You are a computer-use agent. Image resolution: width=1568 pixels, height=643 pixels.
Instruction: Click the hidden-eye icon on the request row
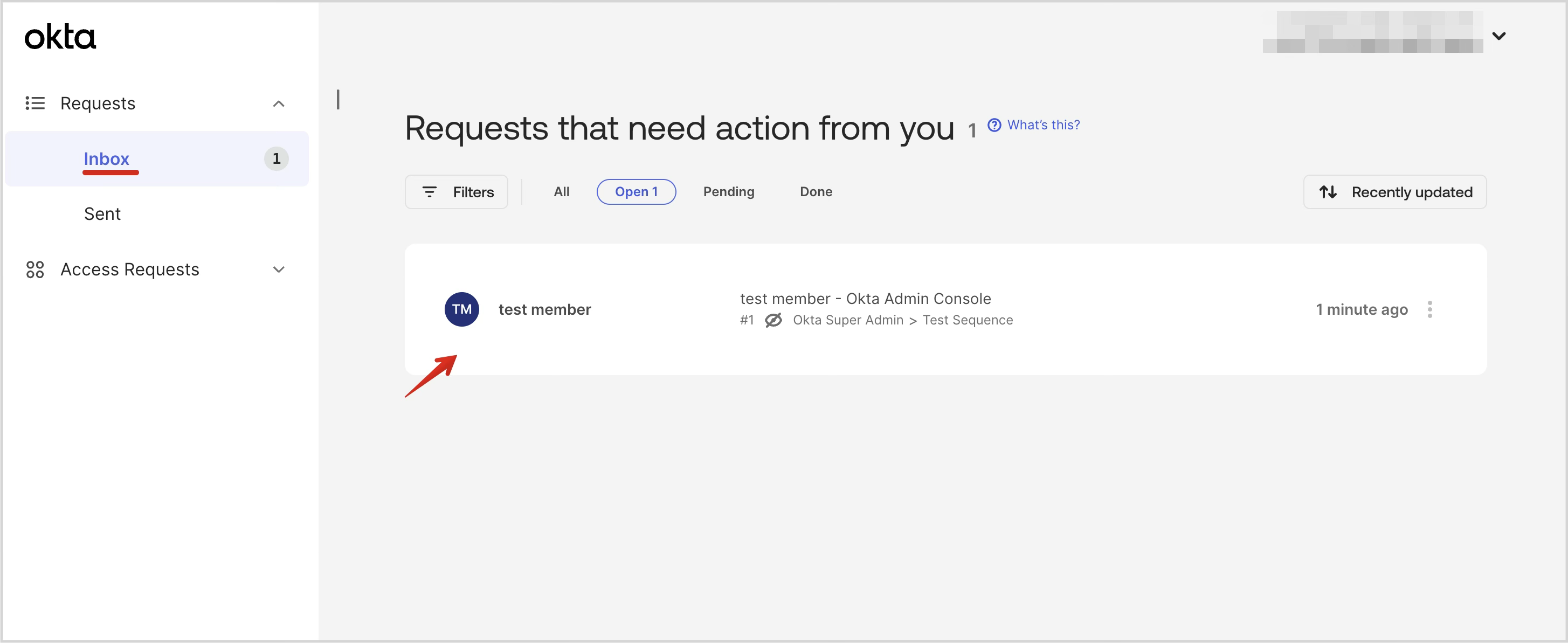773,320
